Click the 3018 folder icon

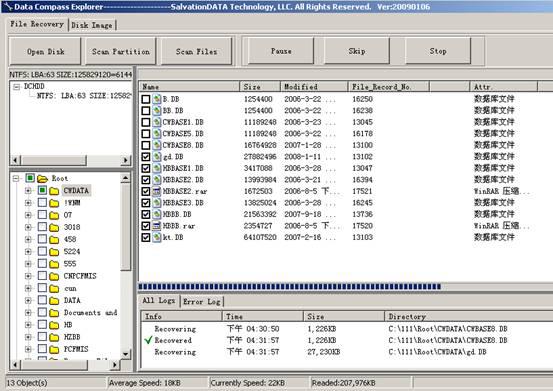click(x=54, y=227)
